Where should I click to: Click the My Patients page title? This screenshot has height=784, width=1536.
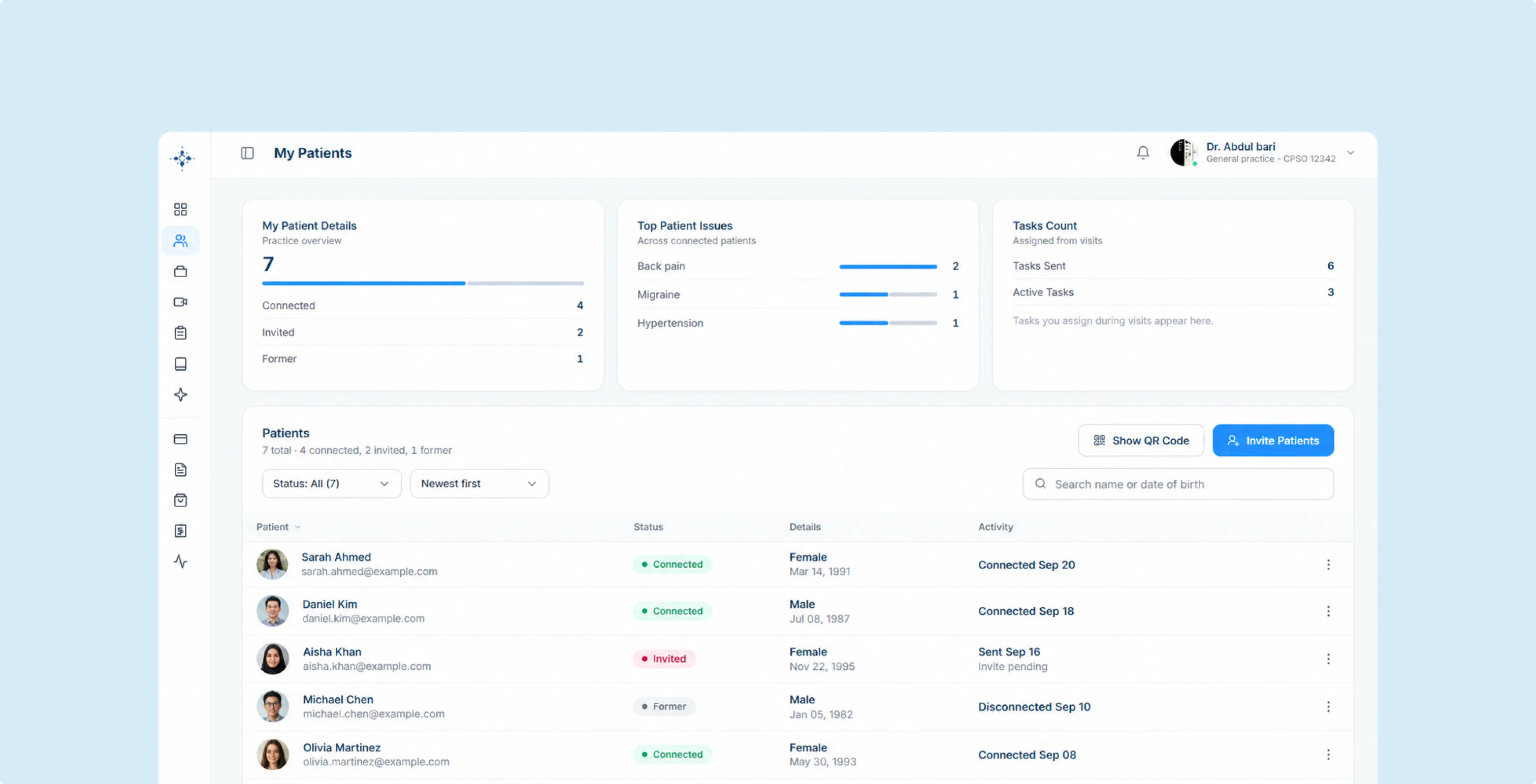313,153
